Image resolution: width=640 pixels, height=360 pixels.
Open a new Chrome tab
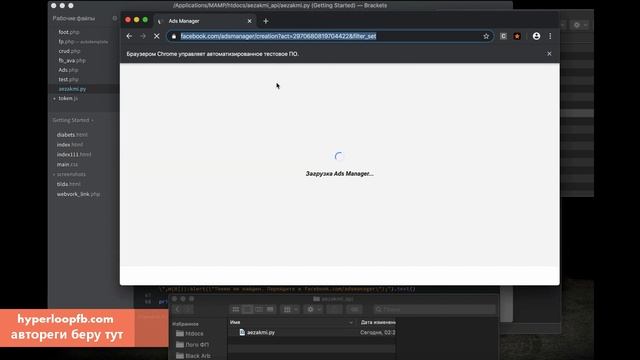click(x=266, y=21)
